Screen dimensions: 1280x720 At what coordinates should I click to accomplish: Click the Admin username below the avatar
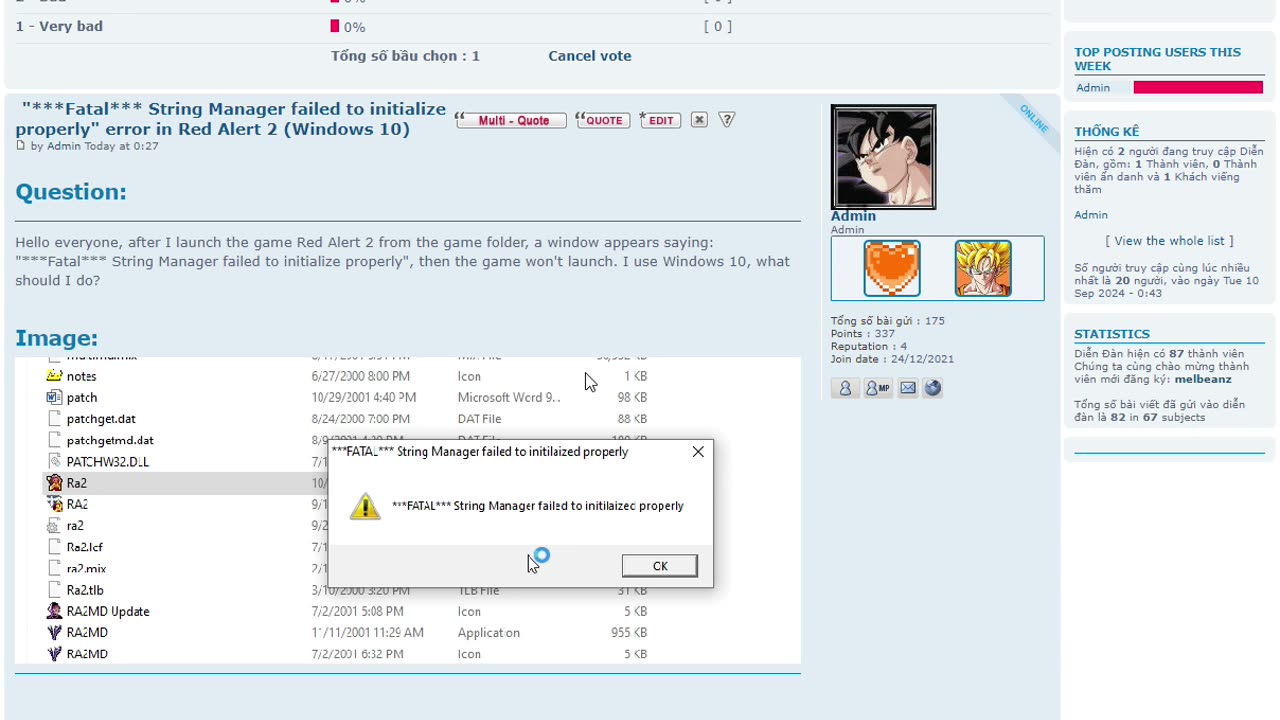pos(853,216)
